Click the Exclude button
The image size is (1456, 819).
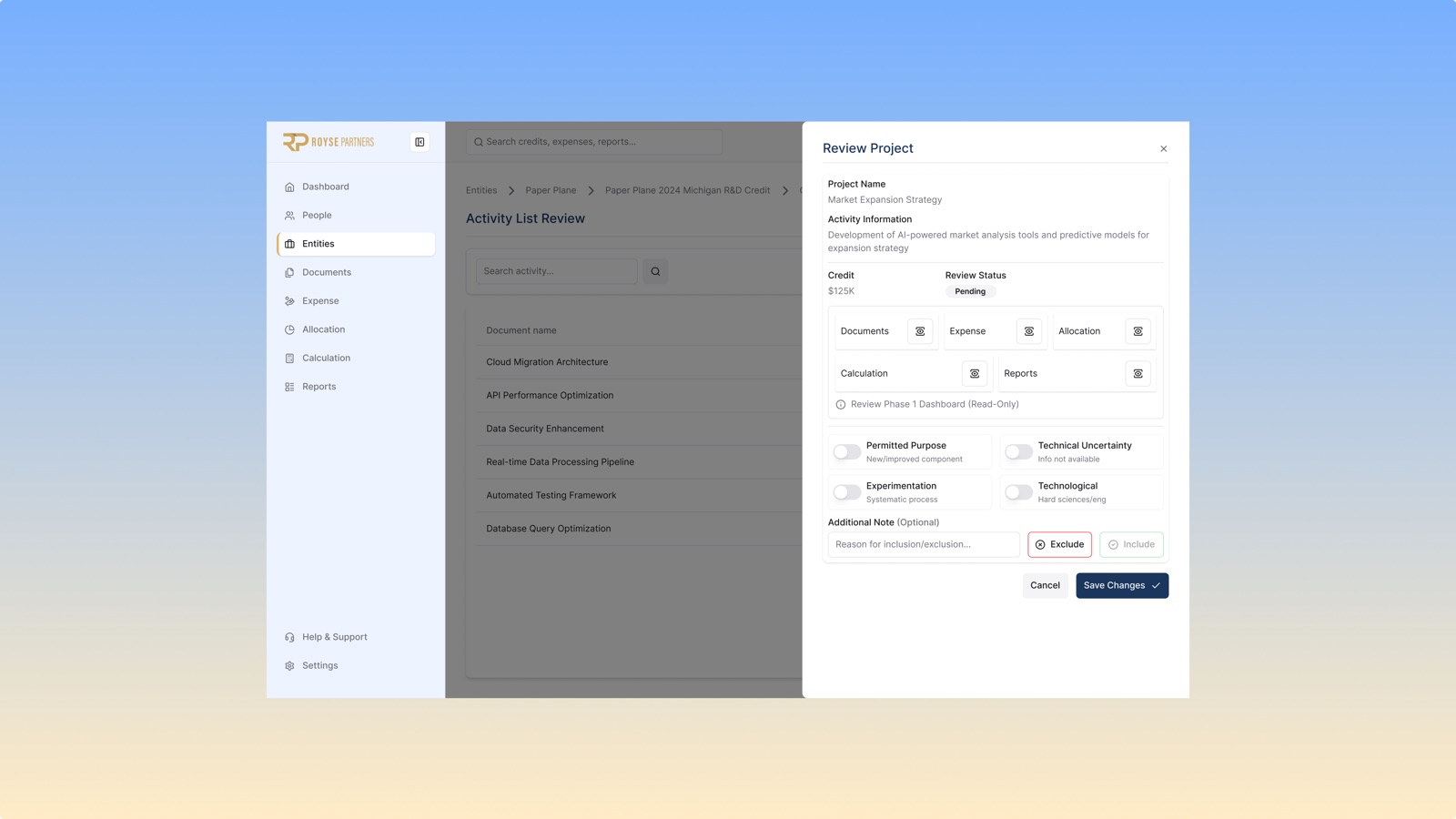1060,544
